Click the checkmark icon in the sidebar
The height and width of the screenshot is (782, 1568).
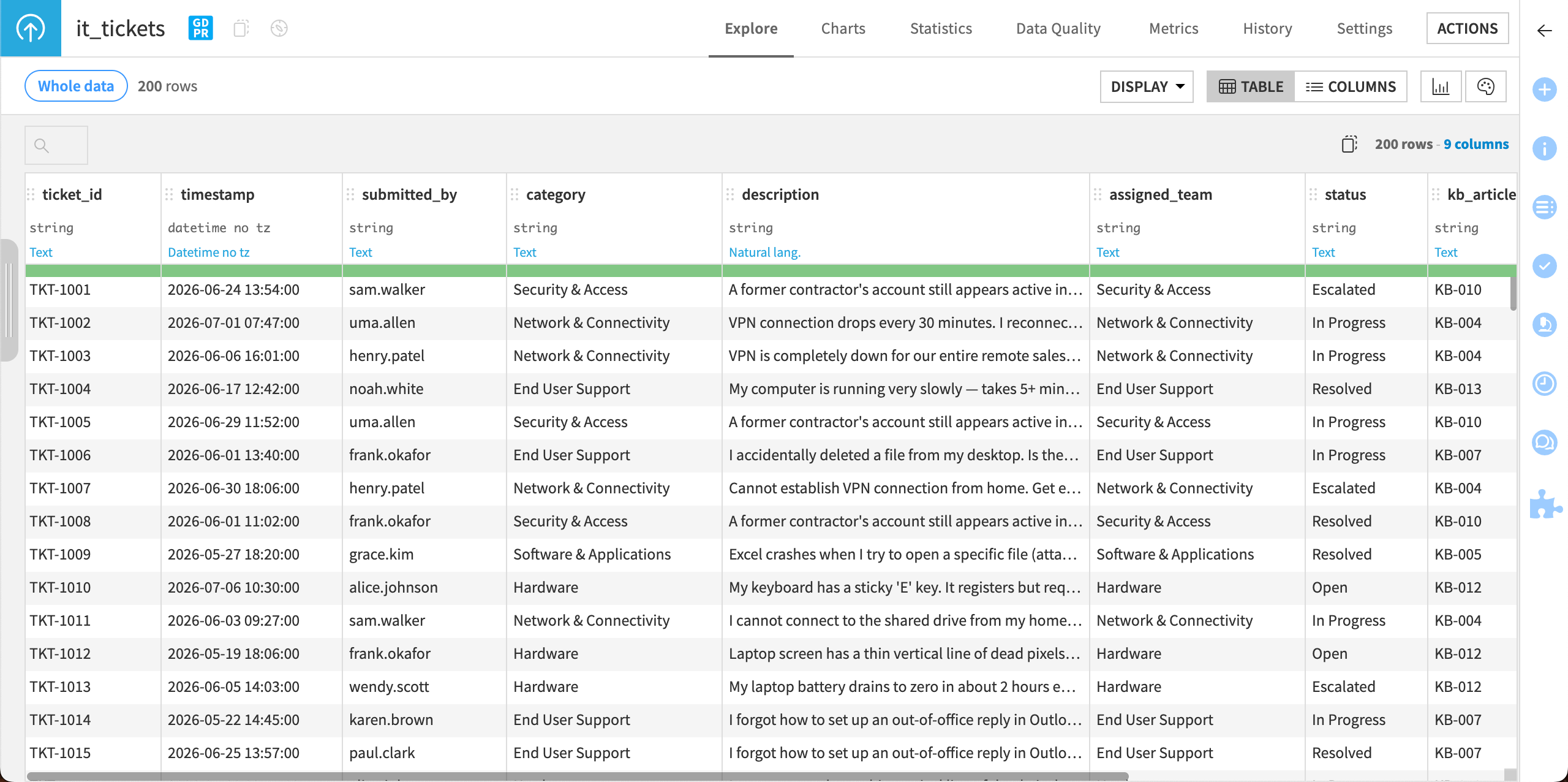pyautogui.click(x=1544, y=266)
